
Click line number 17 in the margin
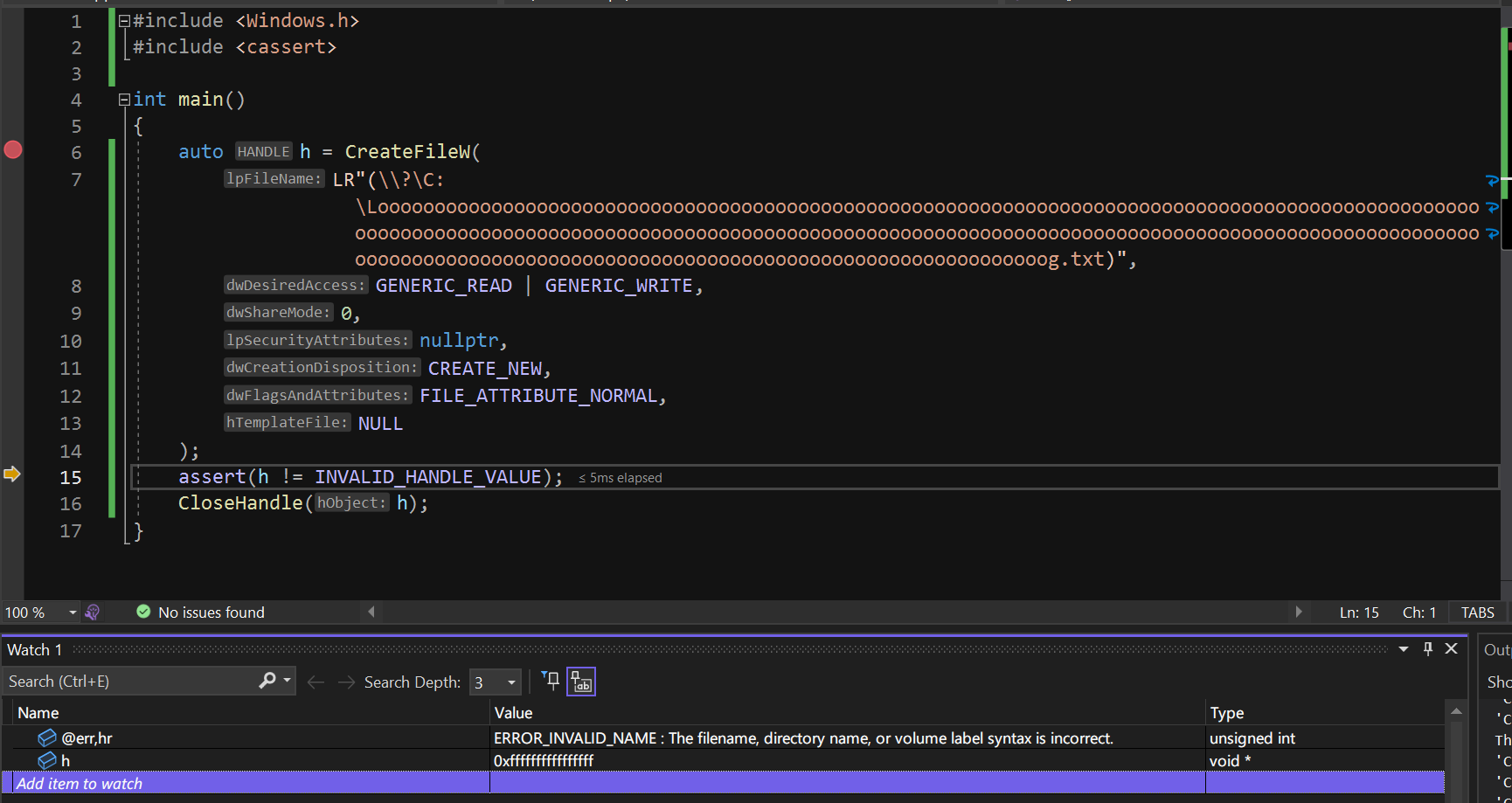pos(71,531)
